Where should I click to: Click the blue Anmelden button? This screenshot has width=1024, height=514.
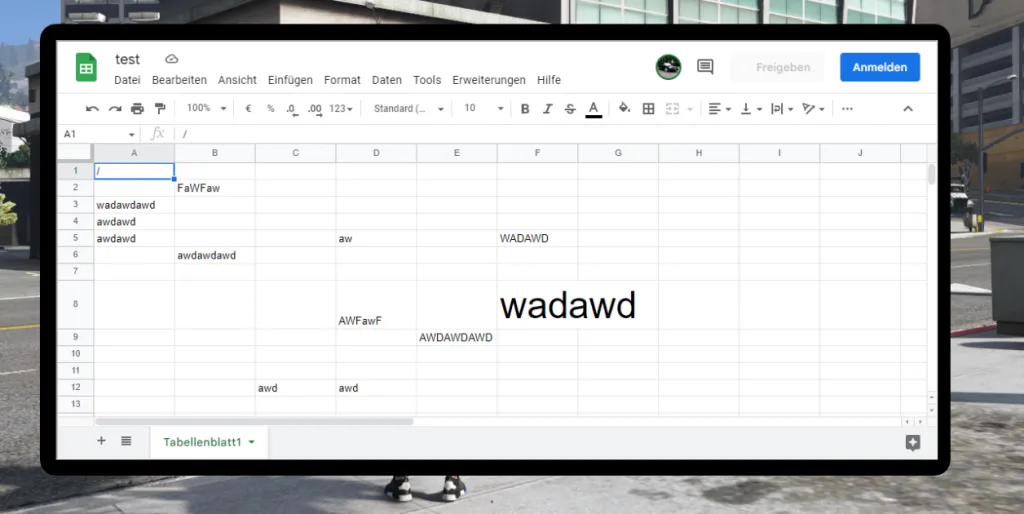(880, 67)
